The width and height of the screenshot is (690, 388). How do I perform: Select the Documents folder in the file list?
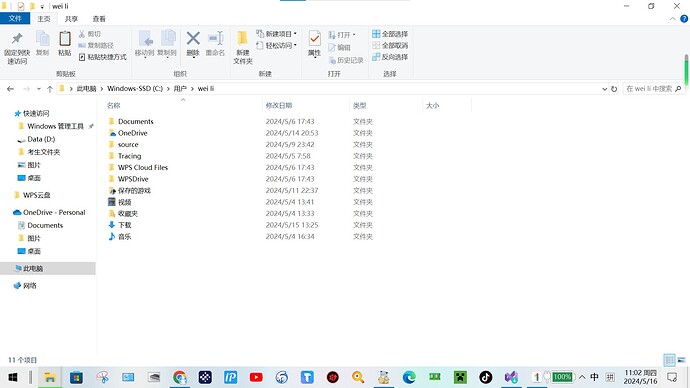click(x=136, y=121)
